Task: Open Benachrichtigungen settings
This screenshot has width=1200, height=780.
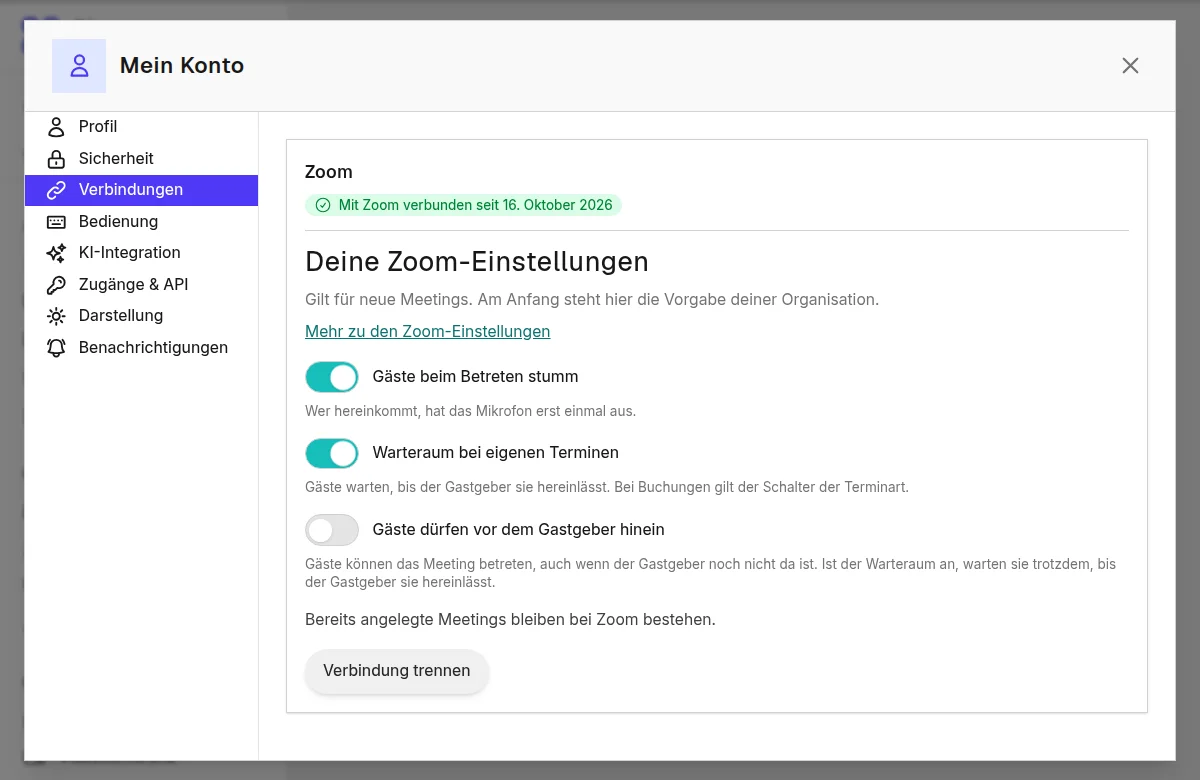Action: click(x=141, y=347)
